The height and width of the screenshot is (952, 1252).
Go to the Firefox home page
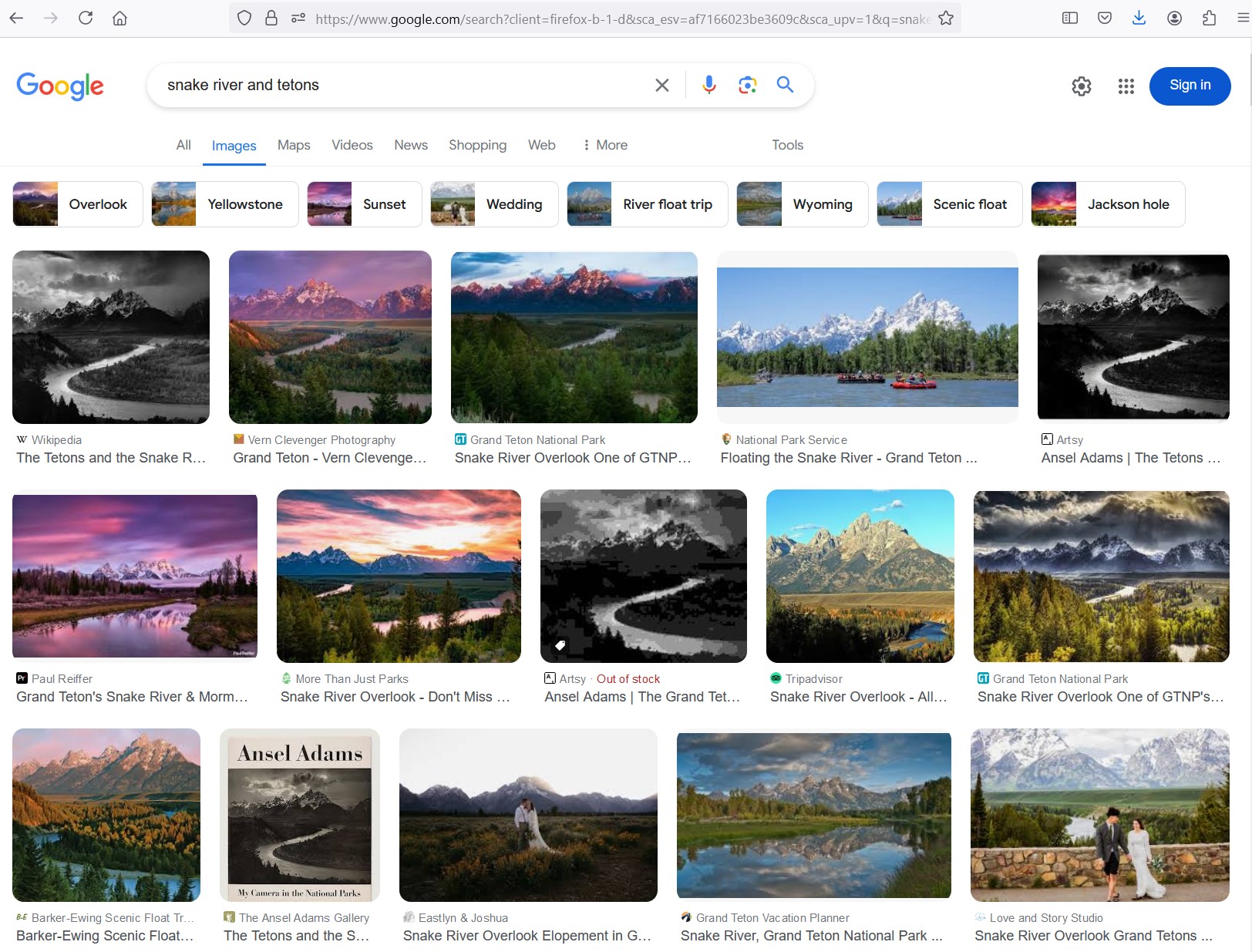pyautogui.click(x=119, y=19)
